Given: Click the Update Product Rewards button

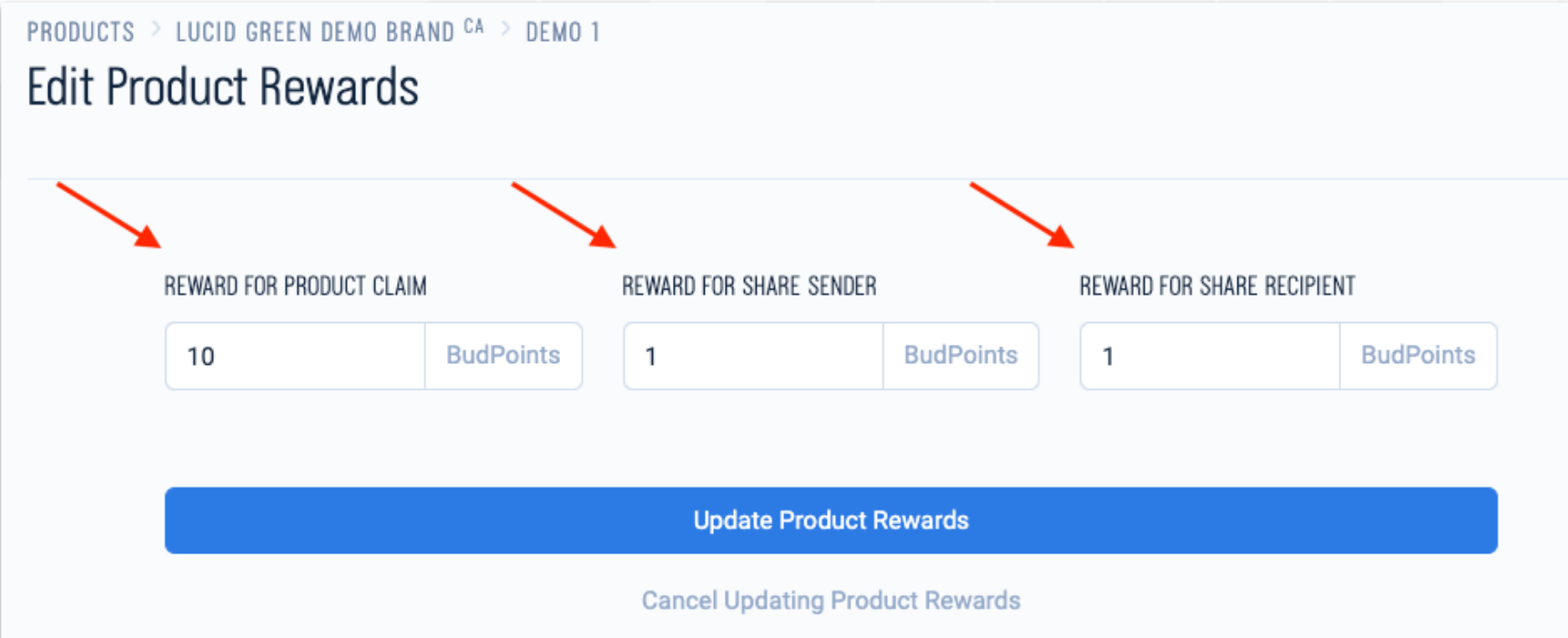Looking at the screenshot, I should pyautogui.click(x=830, y=520).
